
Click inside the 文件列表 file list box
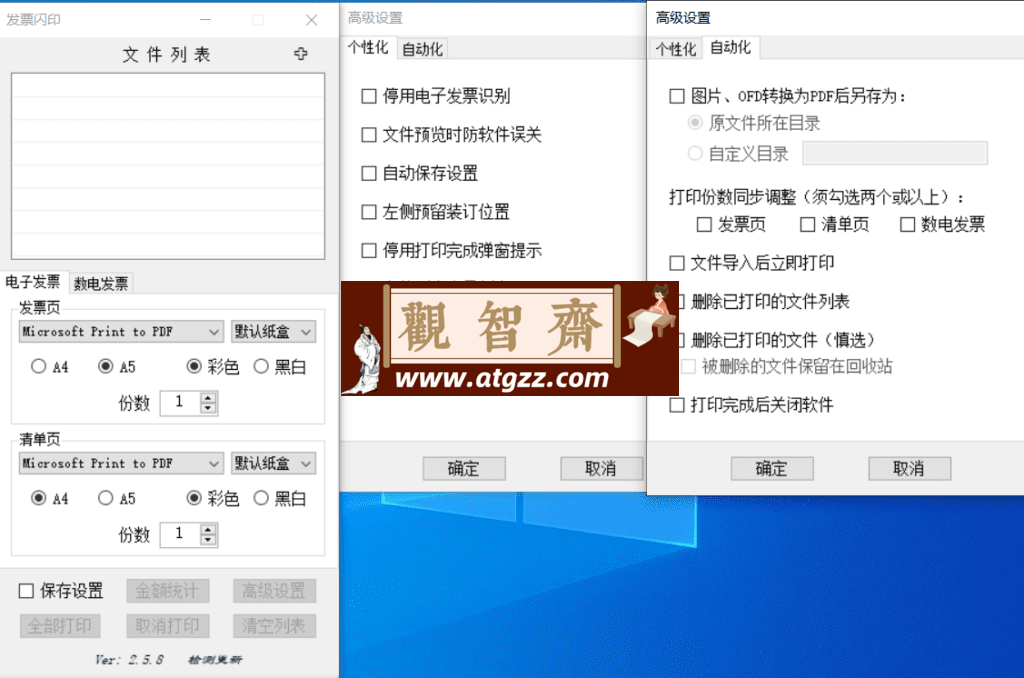pos(168,166)
